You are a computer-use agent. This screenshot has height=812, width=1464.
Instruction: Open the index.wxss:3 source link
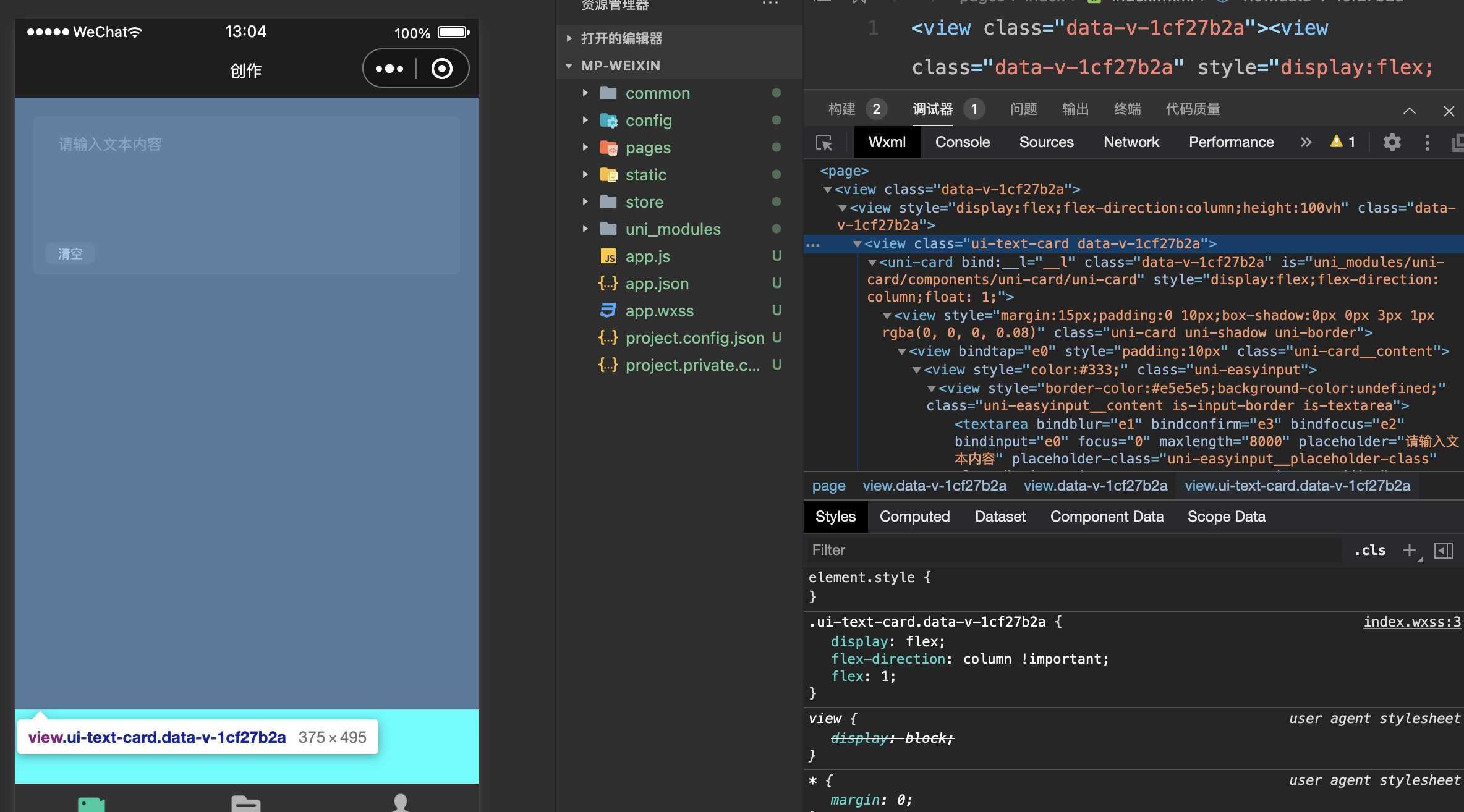click(1411, 622)
